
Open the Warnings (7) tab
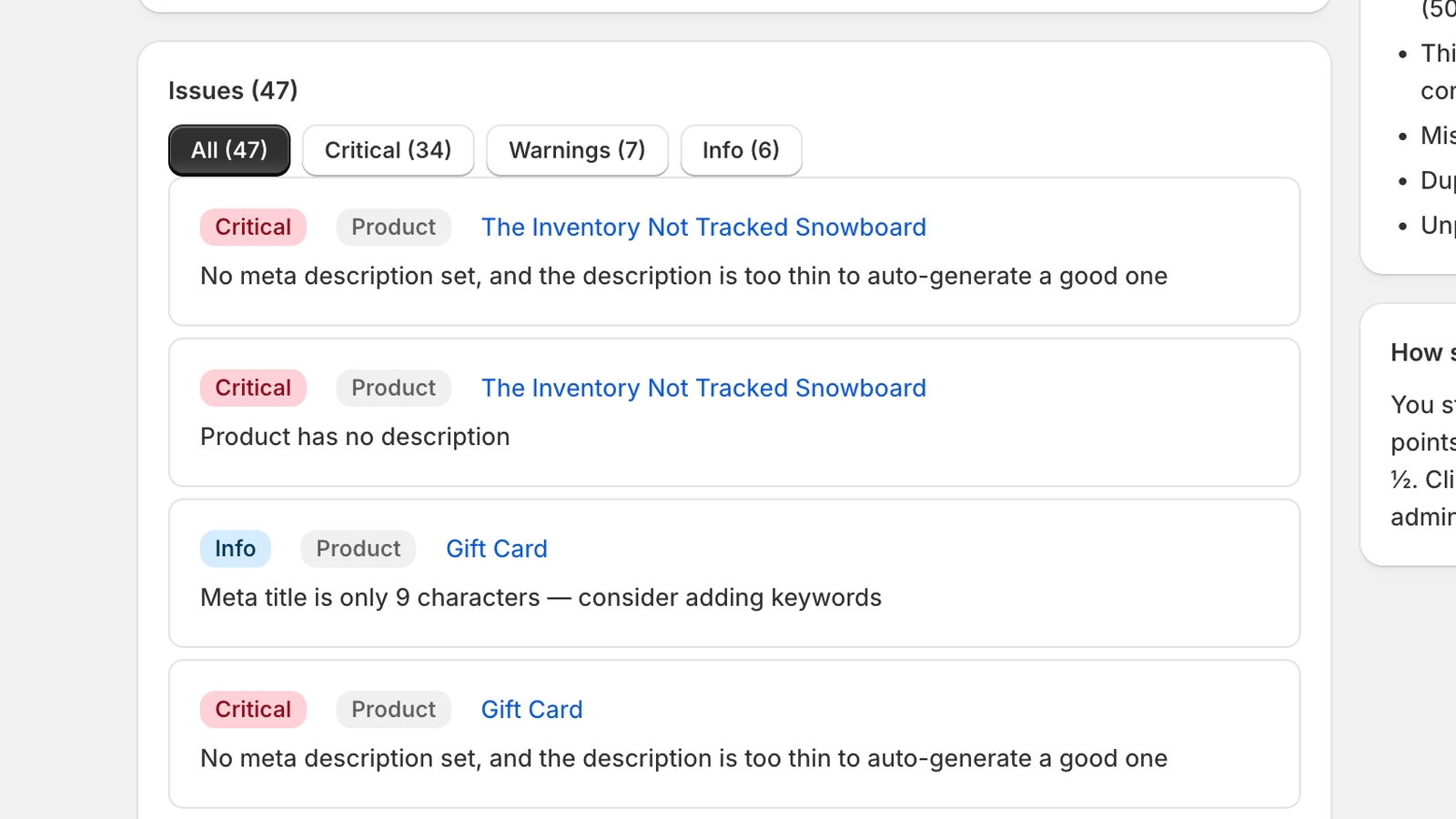pos(577,150)
